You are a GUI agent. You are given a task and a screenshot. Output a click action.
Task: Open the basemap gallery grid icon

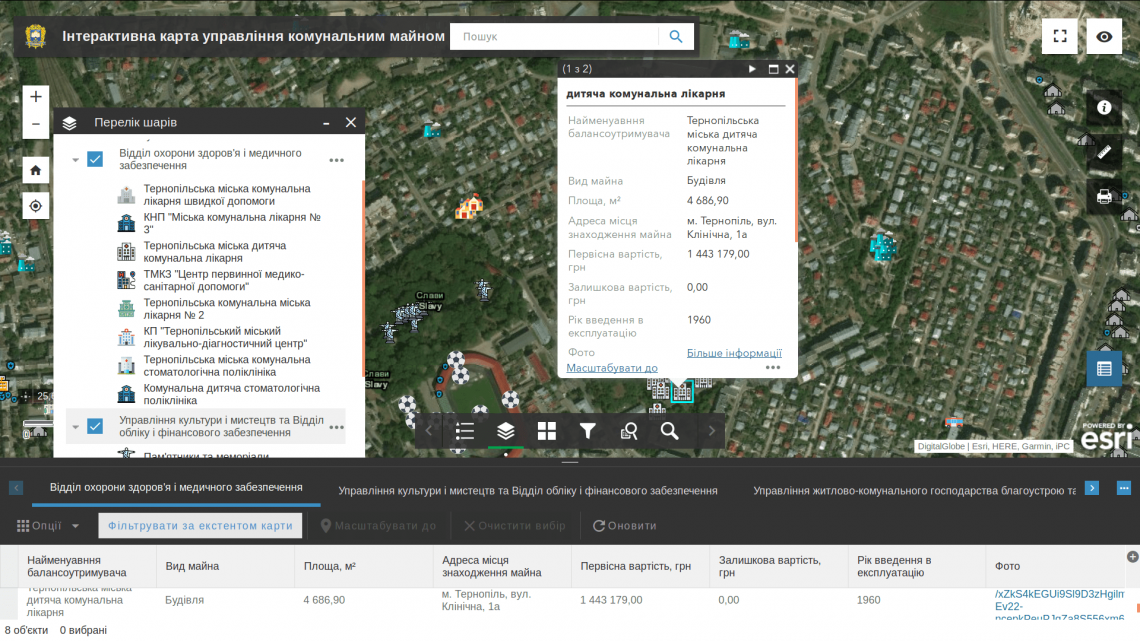[547, 431]
